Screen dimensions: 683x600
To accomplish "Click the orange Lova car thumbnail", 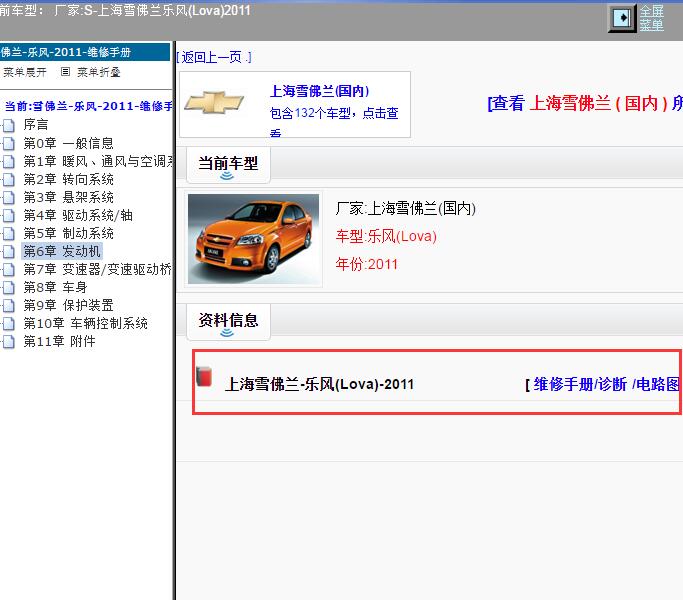I will [254, 239].
